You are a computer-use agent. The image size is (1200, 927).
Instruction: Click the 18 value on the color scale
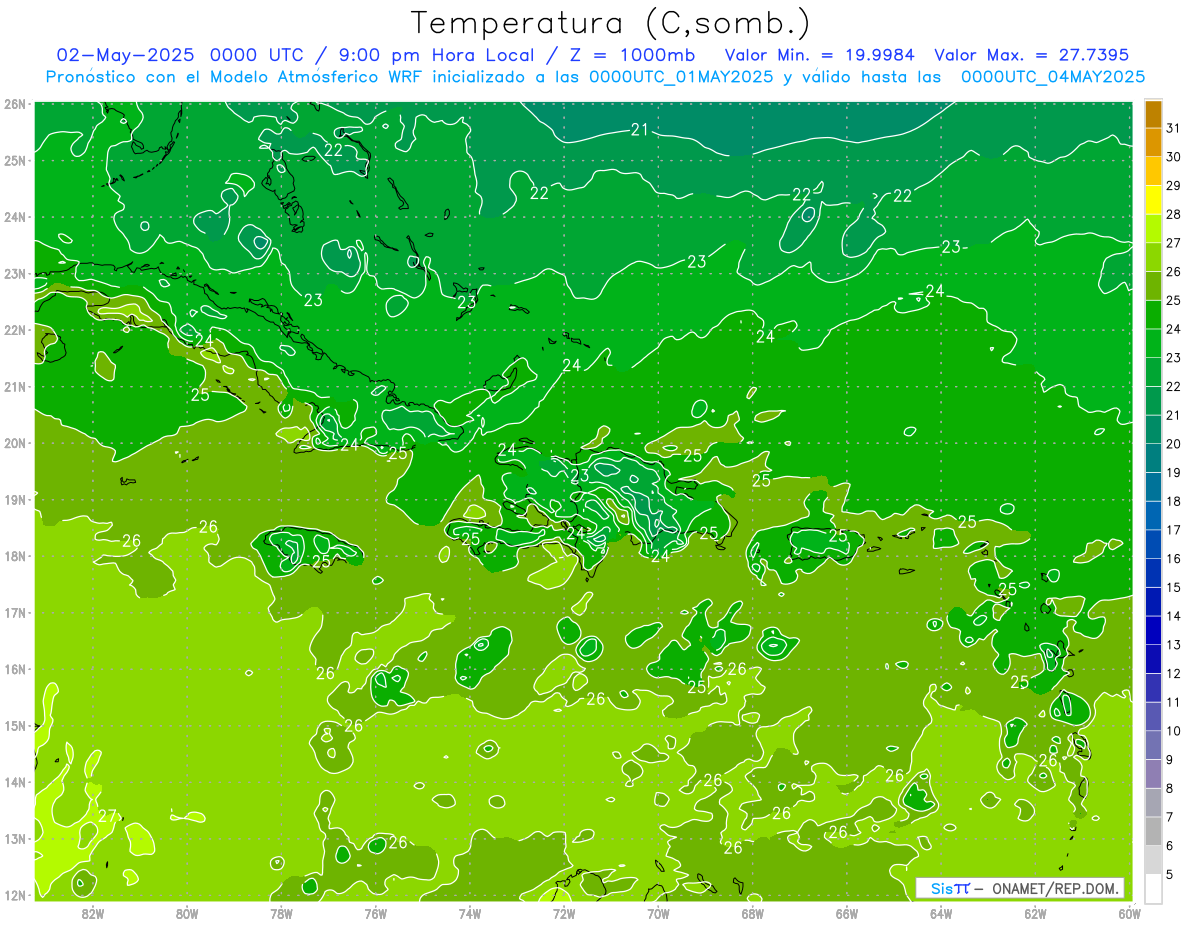1173,501
